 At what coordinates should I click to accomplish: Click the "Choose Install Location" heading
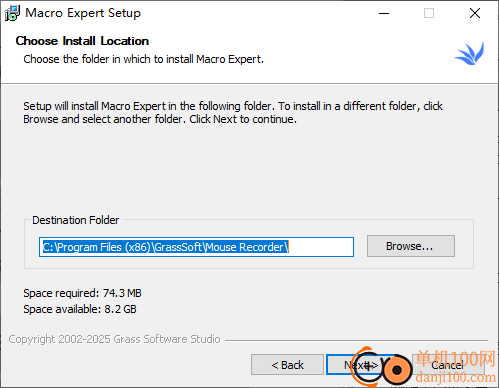pyautogui.click(x=82, y=41)
